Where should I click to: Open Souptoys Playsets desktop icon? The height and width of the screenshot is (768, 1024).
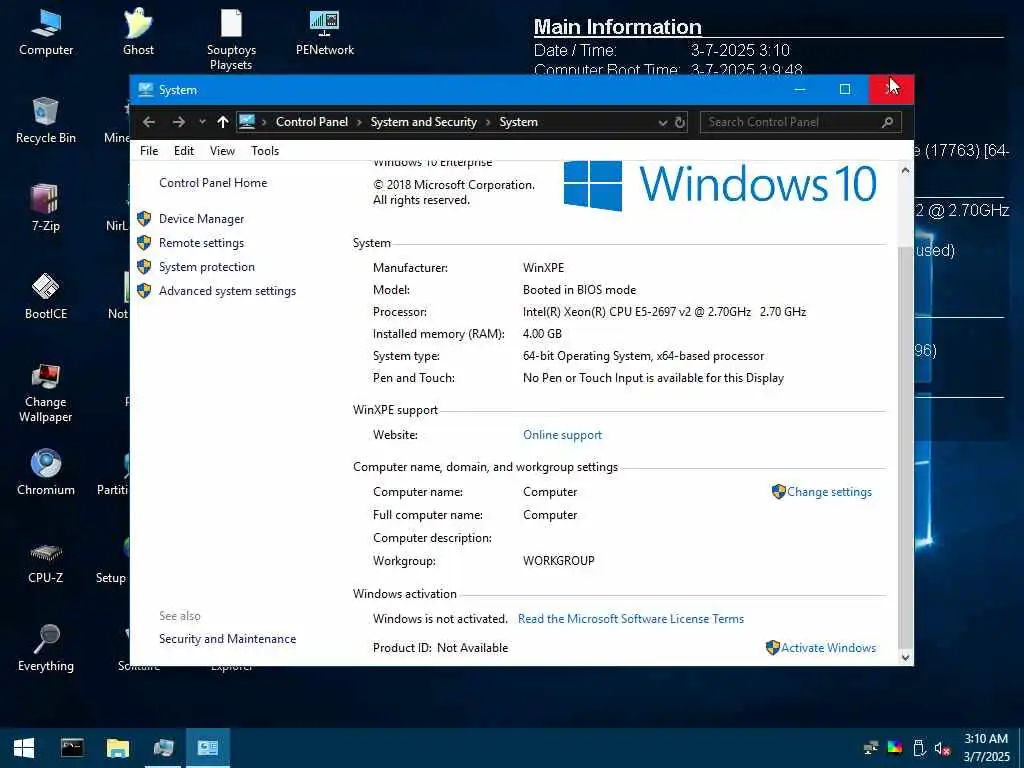(x=231, y=39)
